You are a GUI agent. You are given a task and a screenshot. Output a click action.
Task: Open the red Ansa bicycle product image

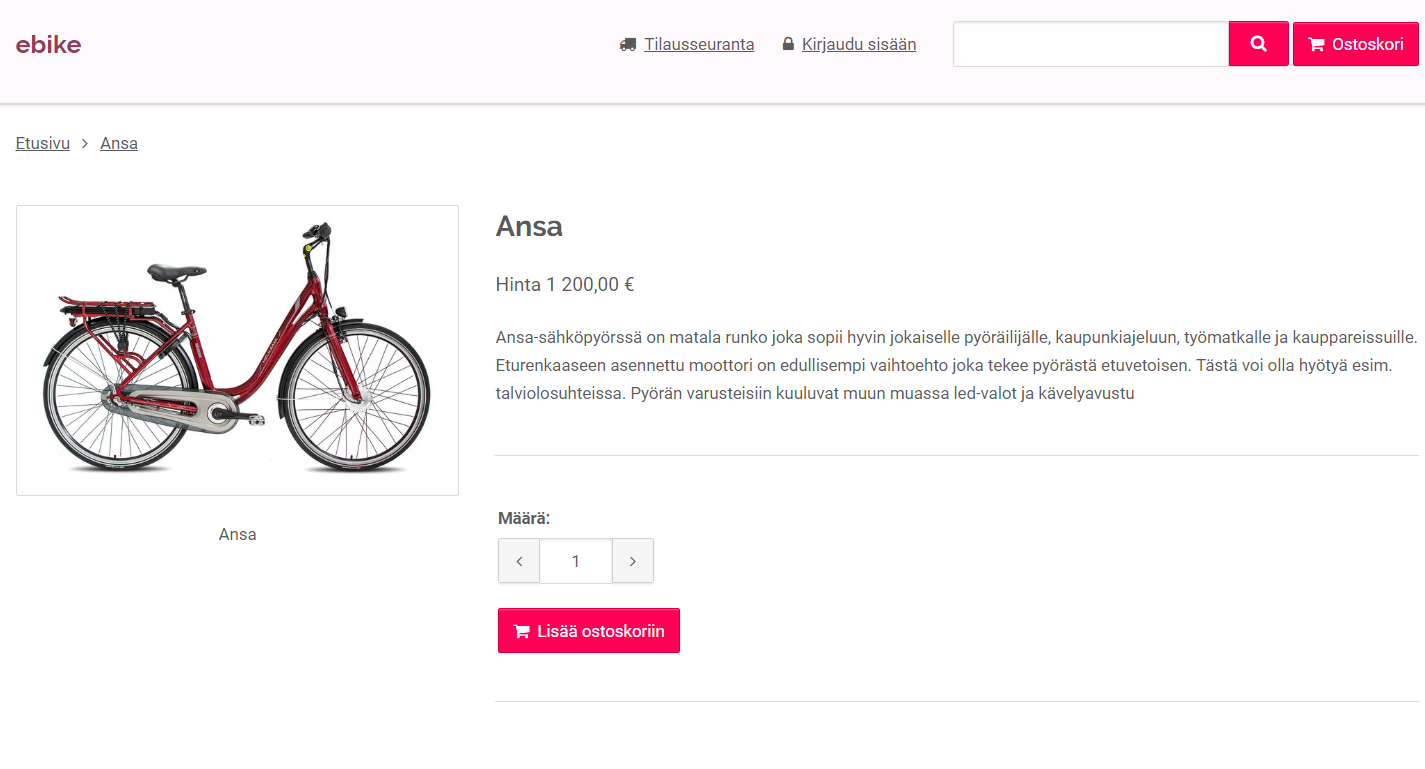(237, 350)
